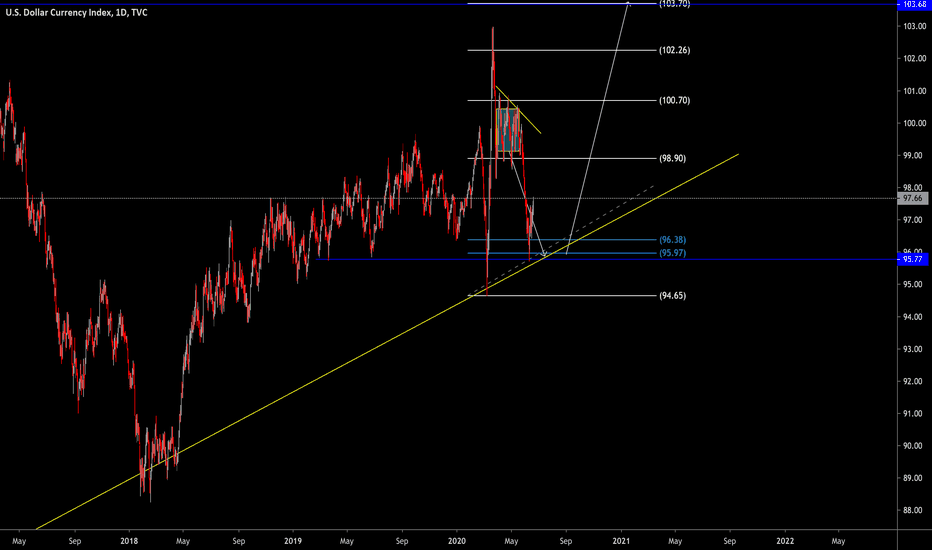
Task: Click the 97.00 price axis value
Action: pos(914,220)
